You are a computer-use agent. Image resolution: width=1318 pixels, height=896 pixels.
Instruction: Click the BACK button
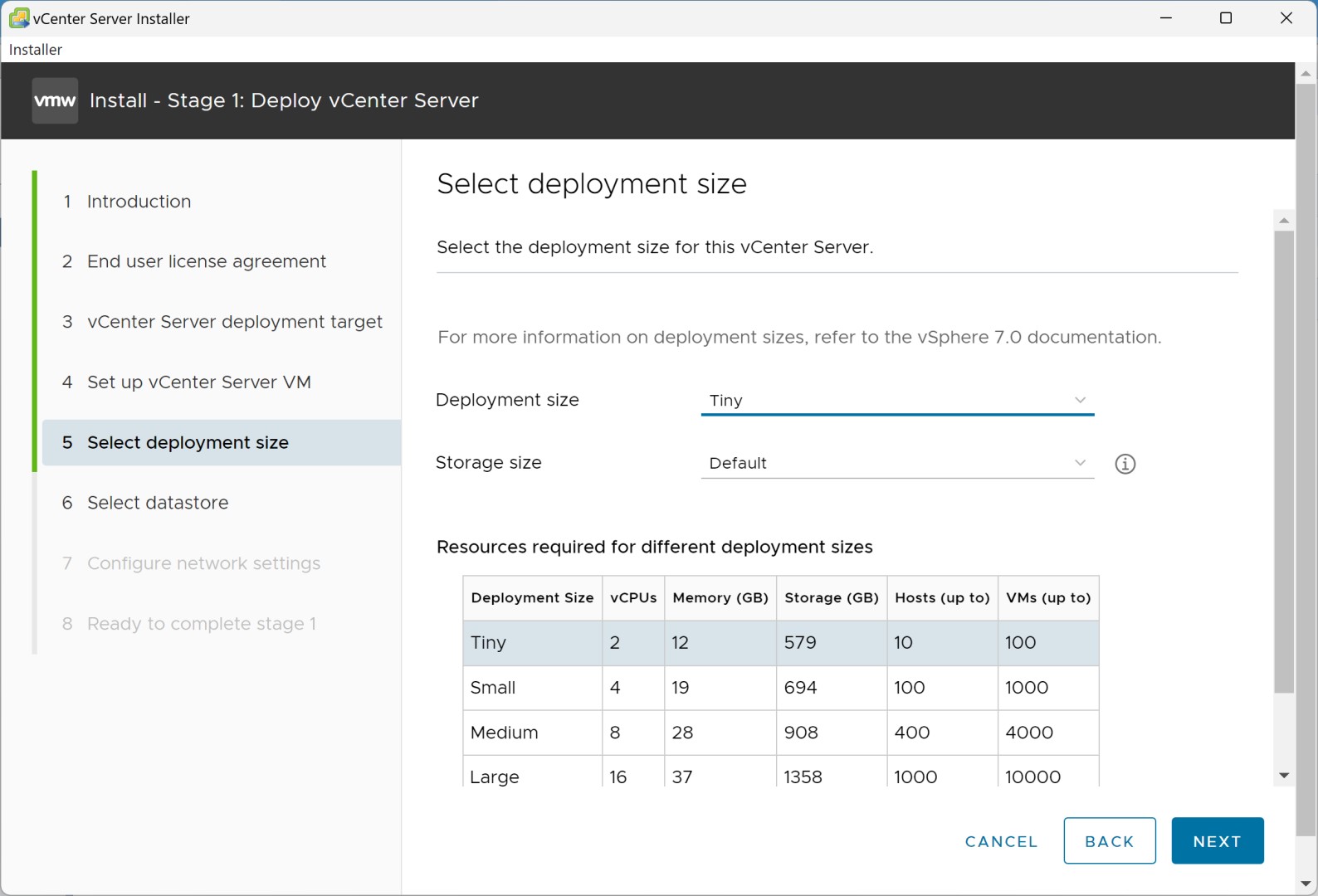point(1110,840)
